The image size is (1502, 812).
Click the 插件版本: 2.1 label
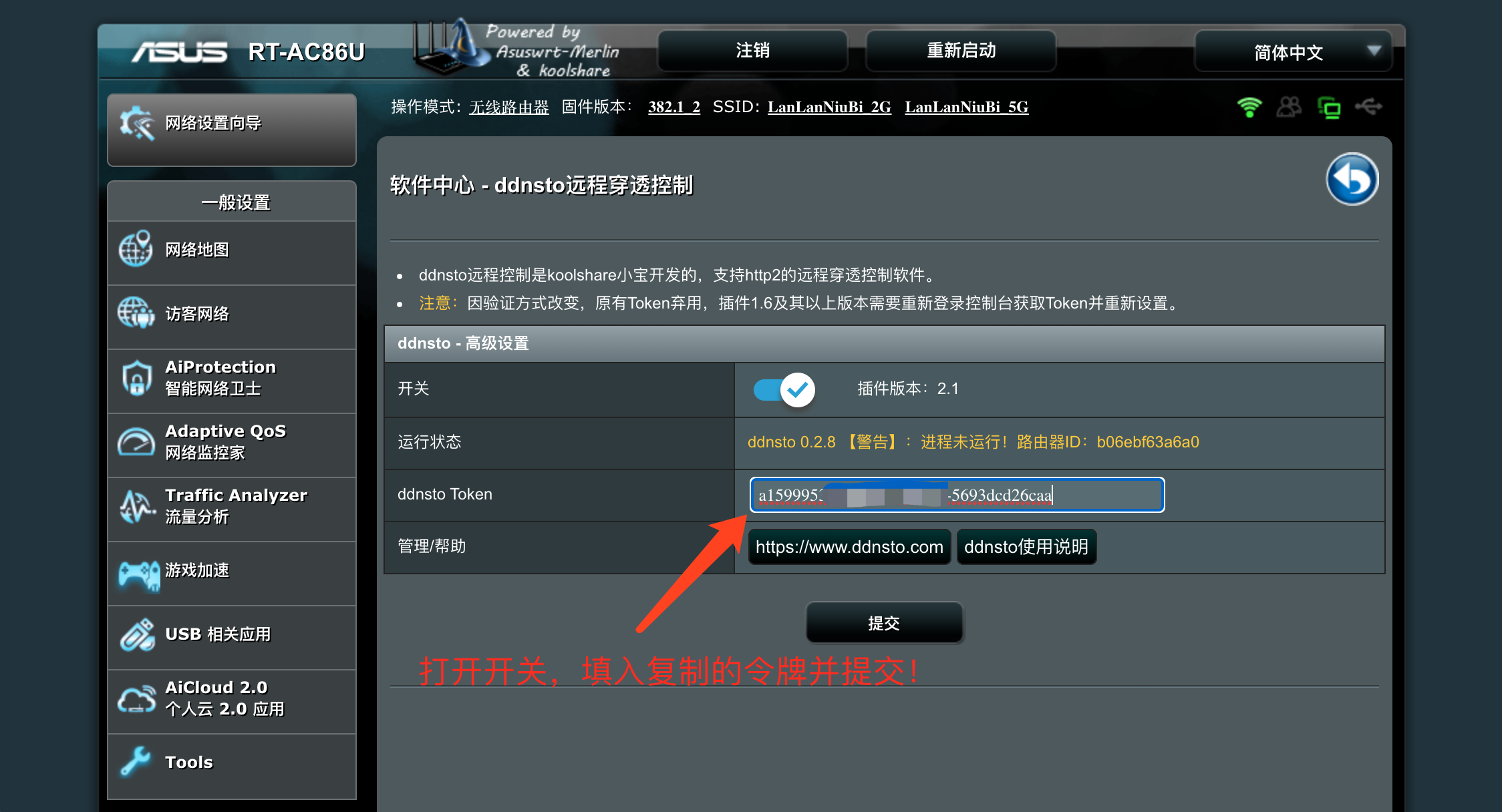(908, 389)
